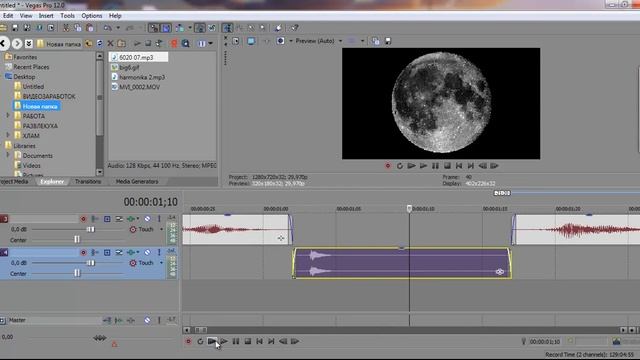This screenshot has height=360, width=640.
Task: Play the video in the preview window
Action: tap(423, 166)
